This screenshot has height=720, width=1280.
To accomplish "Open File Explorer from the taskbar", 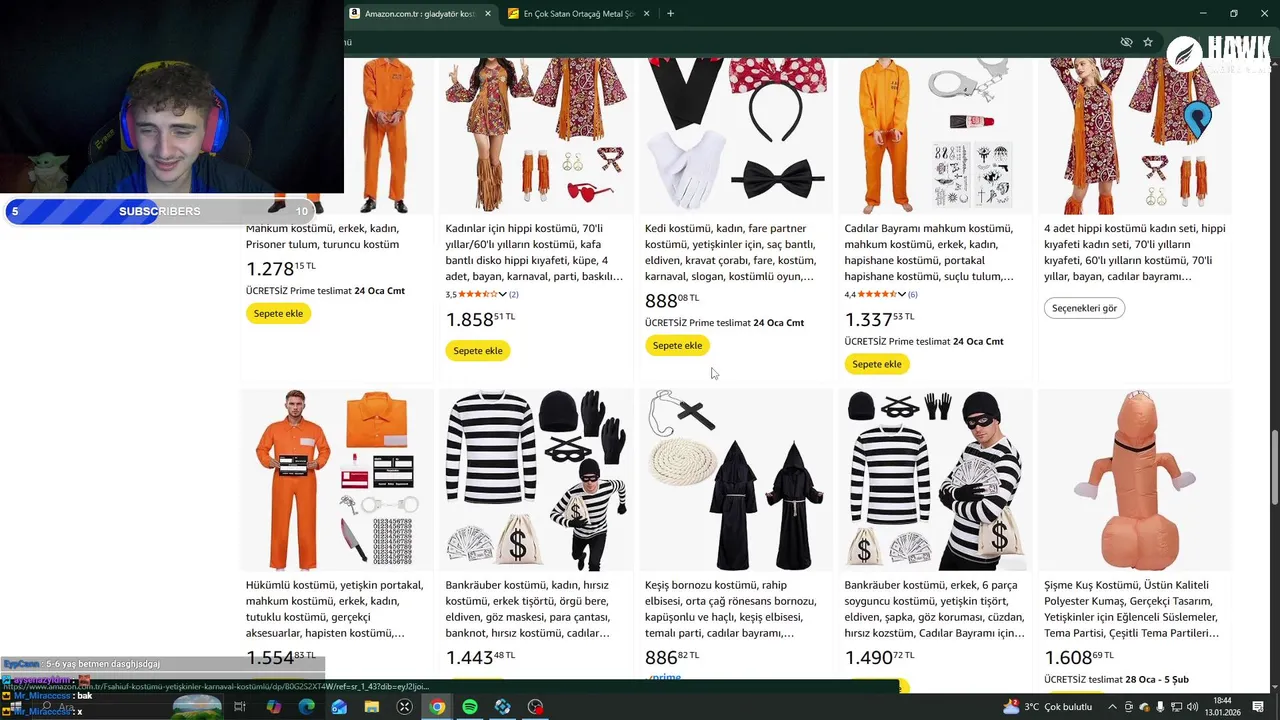I will coord(372,707).
